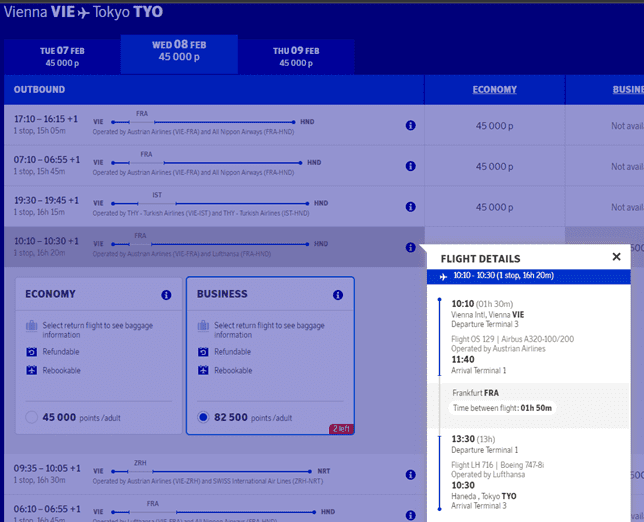Screen dimensions: 644x522
Task: Open info icon for 09:35 – 10:05 flight
Action: [410, 475]
